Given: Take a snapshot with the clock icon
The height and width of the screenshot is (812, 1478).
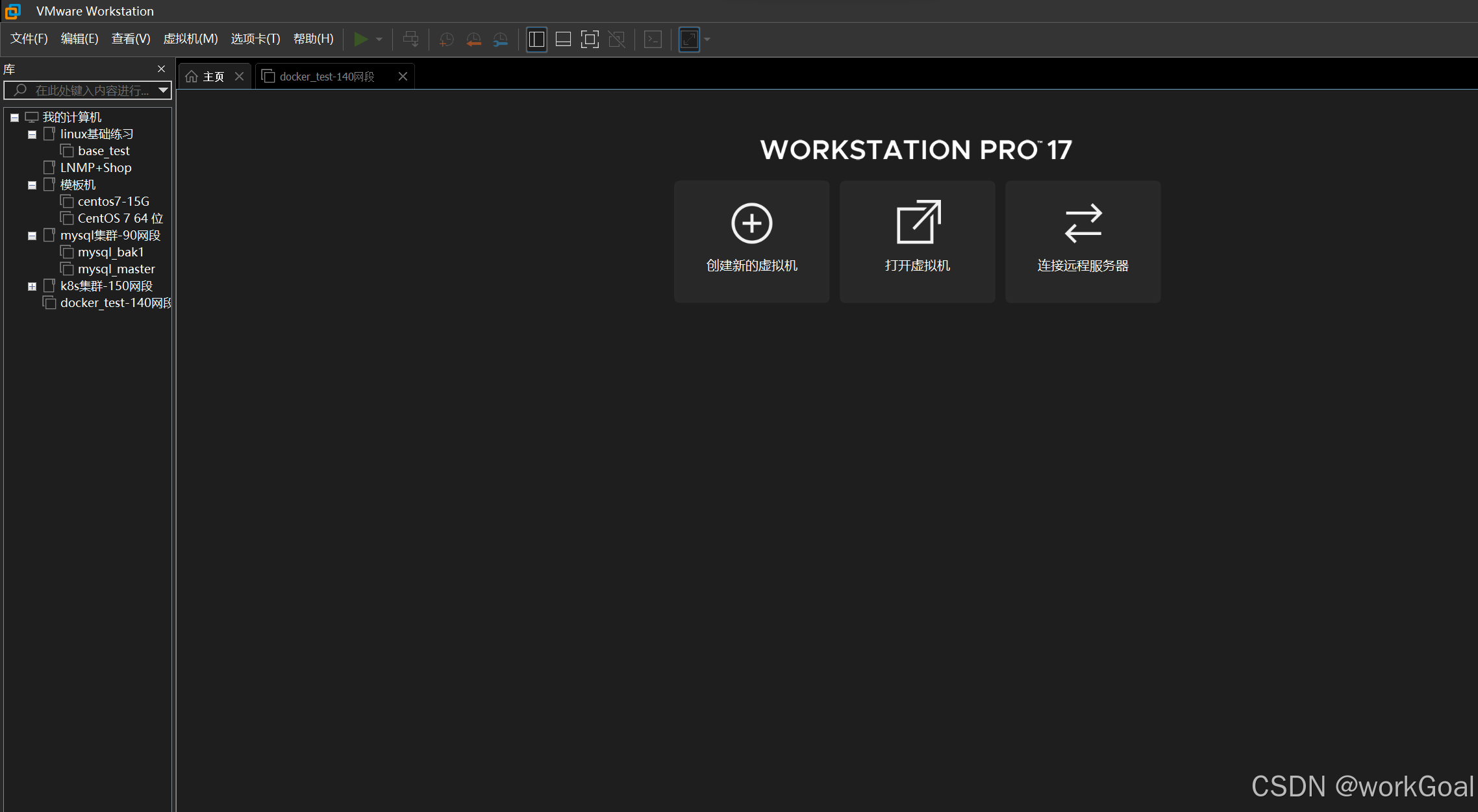Looking at the screenshot, I should tap(446, 40).
